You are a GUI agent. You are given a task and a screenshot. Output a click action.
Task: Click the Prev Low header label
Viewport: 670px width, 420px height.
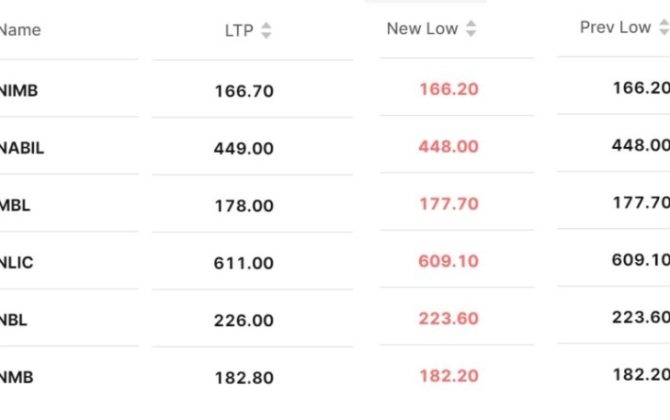[x=614, y=28]
